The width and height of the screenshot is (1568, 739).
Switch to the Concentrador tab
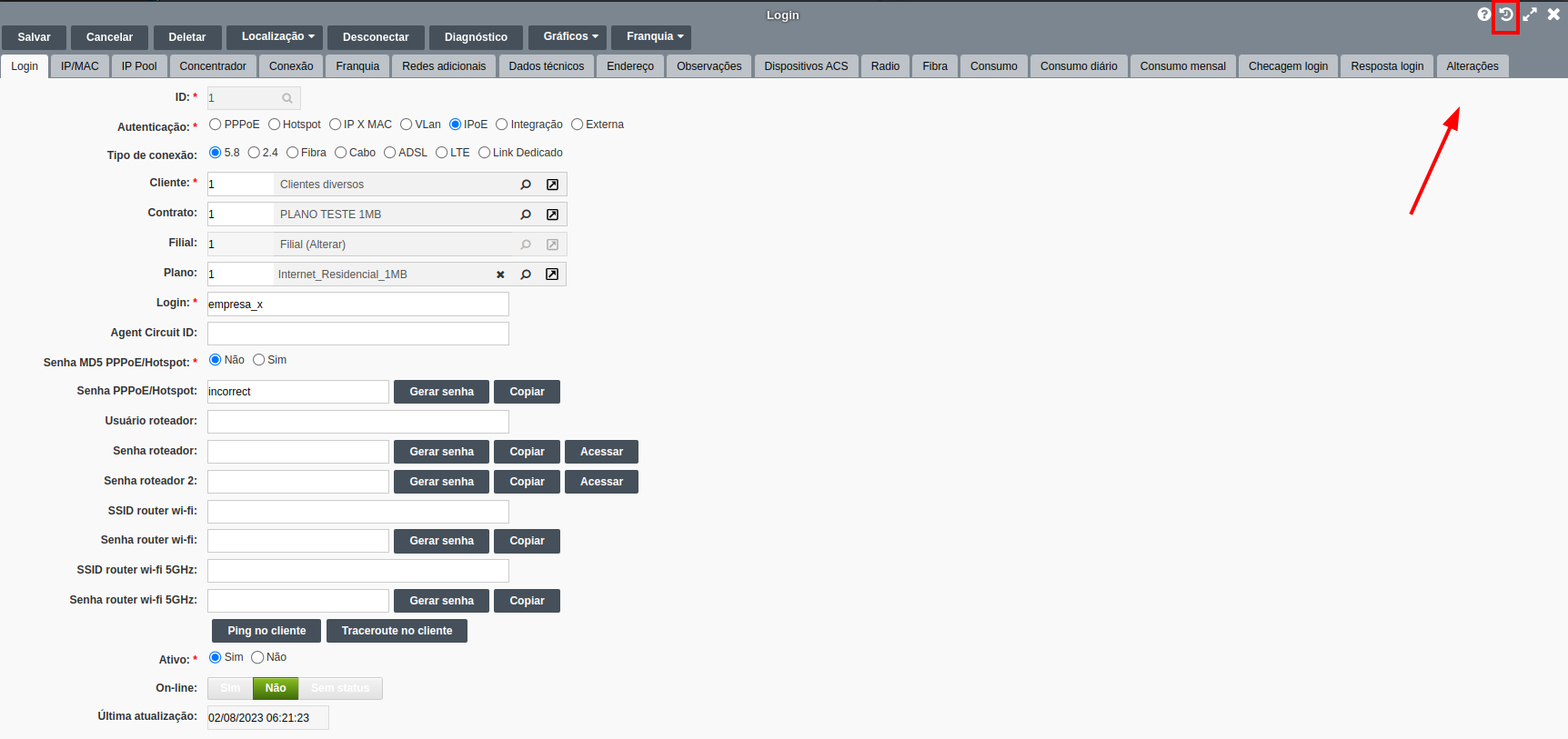click(x=213, y=66)
